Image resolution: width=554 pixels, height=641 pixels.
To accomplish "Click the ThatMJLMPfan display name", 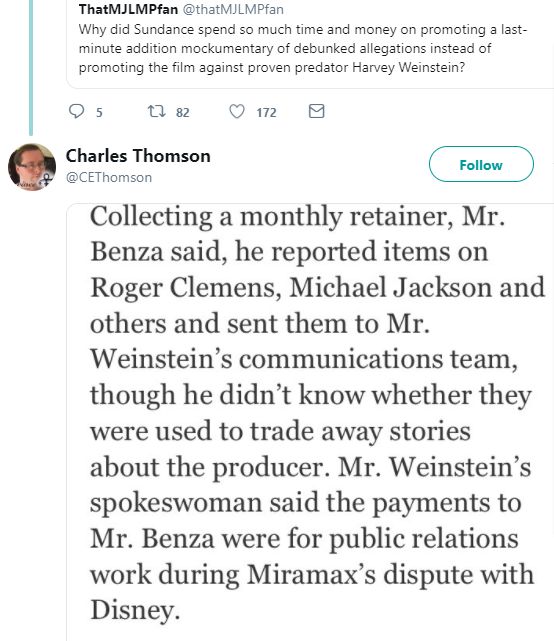I will [x=128, y=9].
